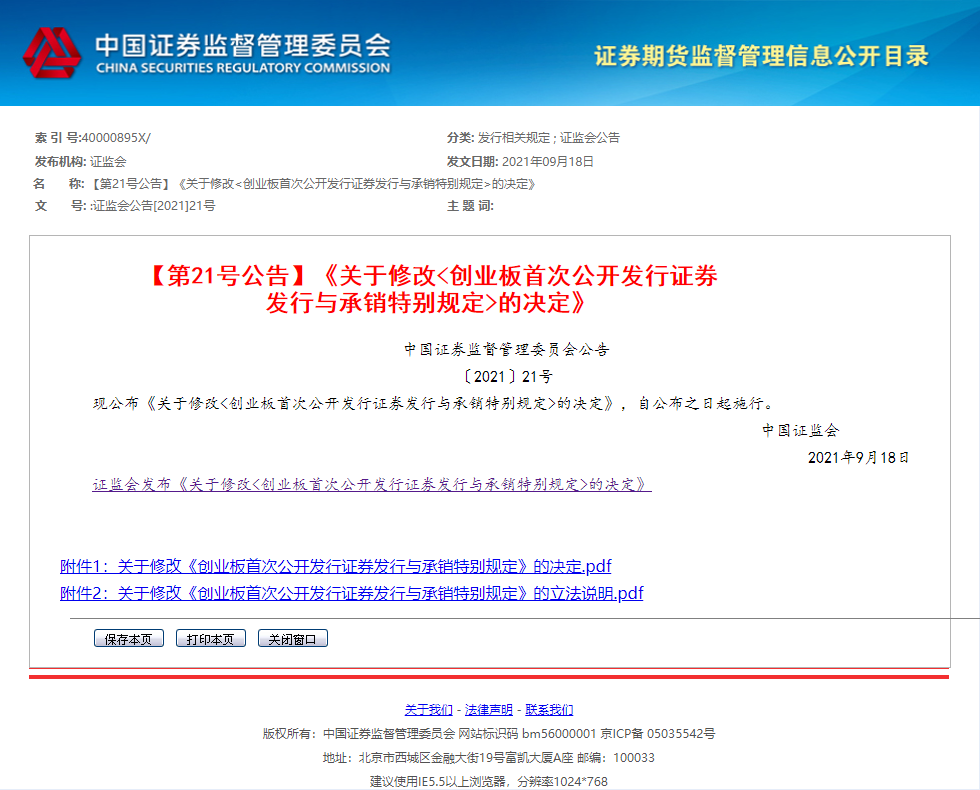The height and width of the screenshot is (790, 980).
Task: Click the 名称 document name line
Action: pyautogui.click(x=313, y=184)
